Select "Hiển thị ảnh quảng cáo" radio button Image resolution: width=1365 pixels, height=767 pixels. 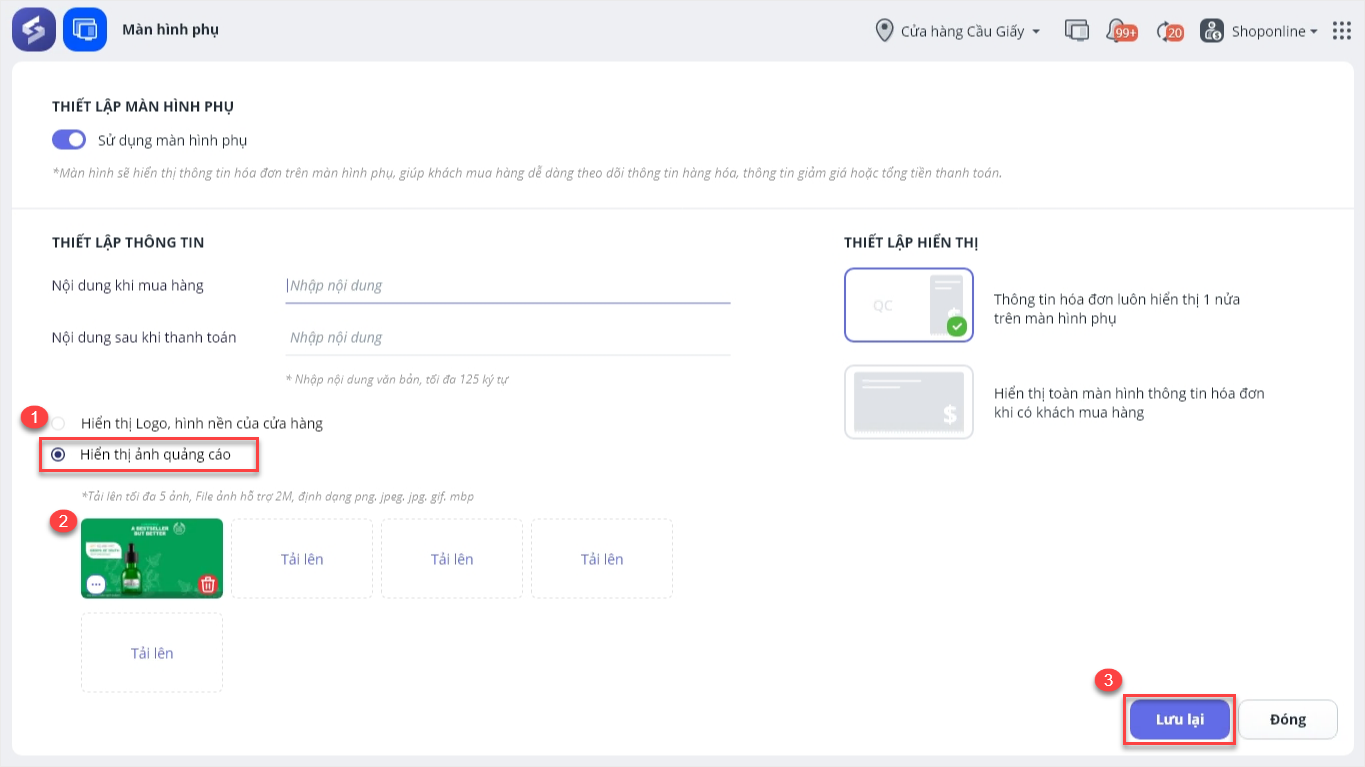[x=59, y=455]
